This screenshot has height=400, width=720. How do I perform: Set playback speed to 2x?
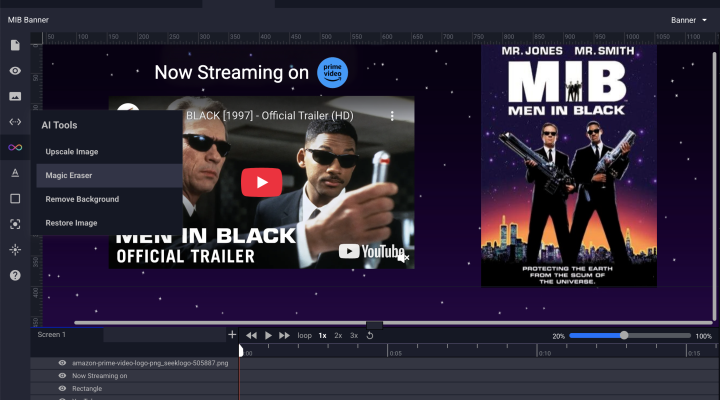point(338,336)
